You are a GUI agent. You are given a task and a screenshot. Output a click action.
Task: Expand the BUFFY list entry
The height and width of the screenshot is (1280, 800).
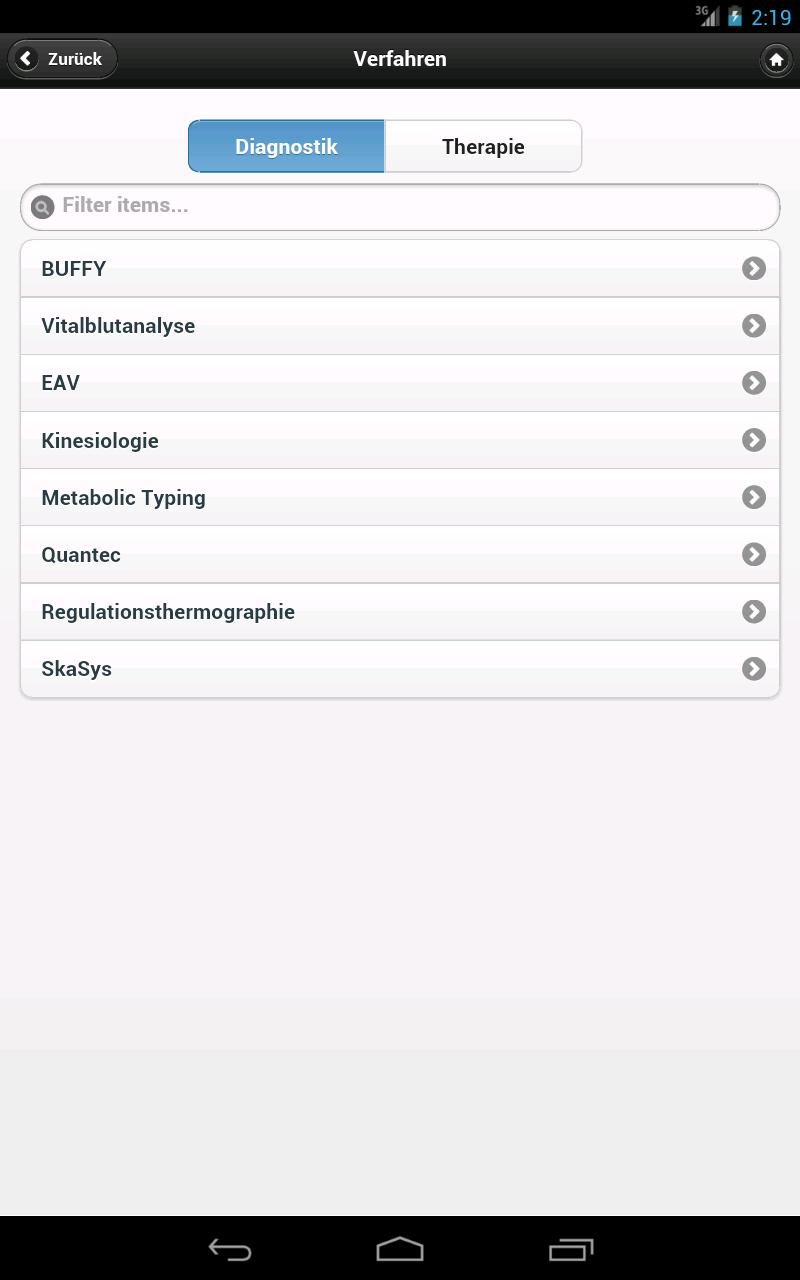(x=400, y=268)
